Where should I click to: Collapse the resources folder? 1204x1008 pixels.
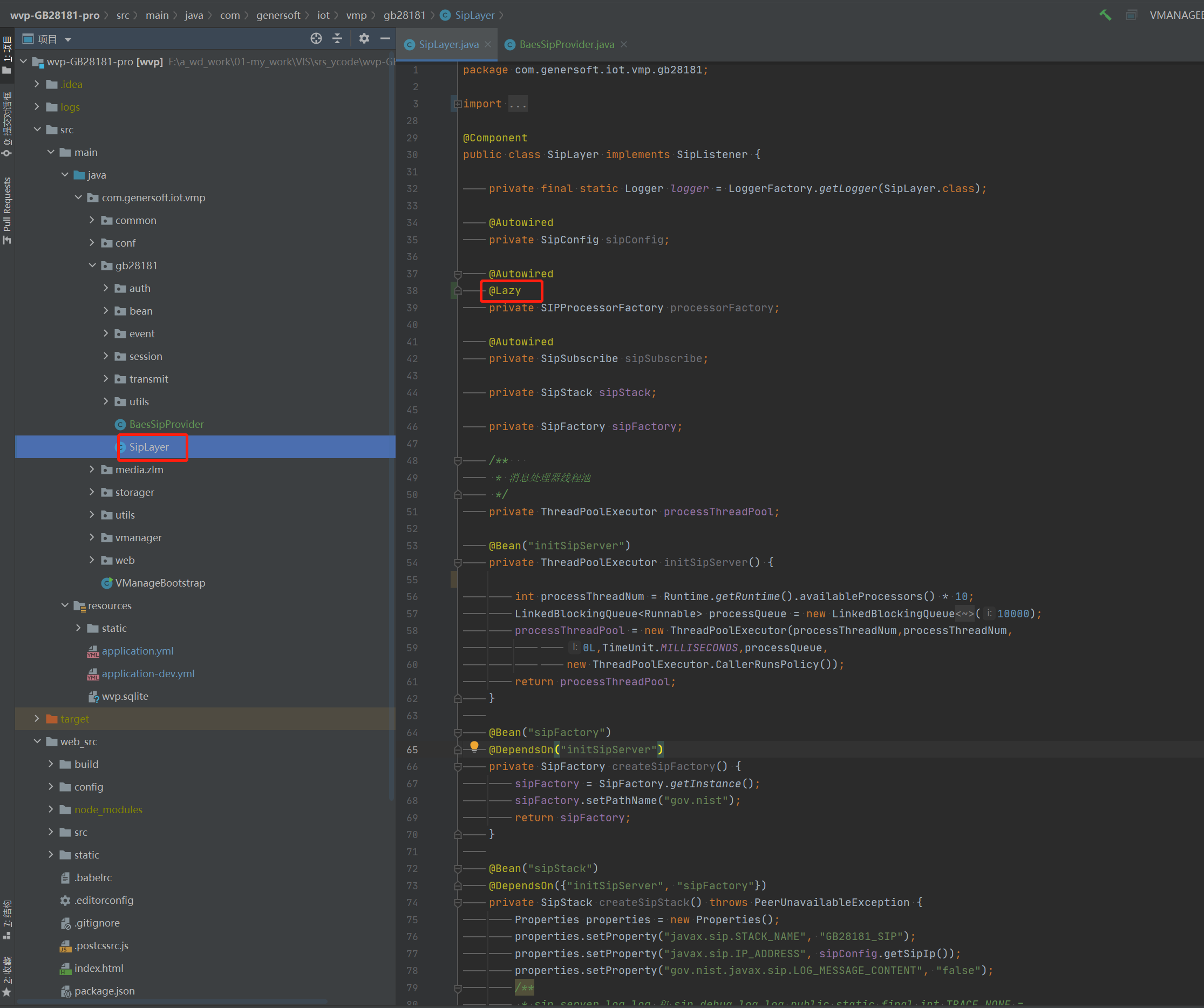click(x=65, y=605)
